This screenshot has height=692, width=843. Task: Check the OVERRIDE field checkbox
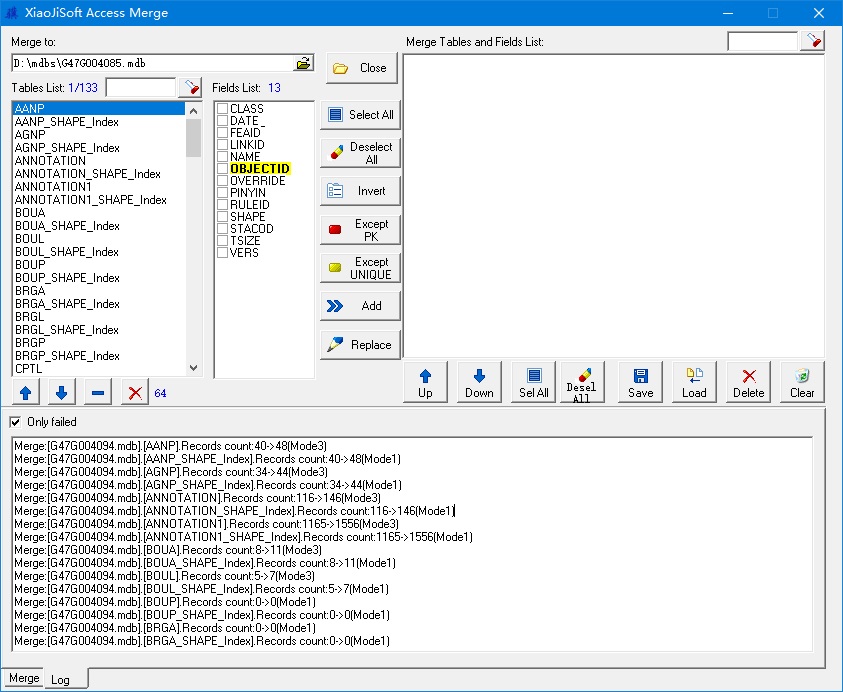[x=222, y=181]
